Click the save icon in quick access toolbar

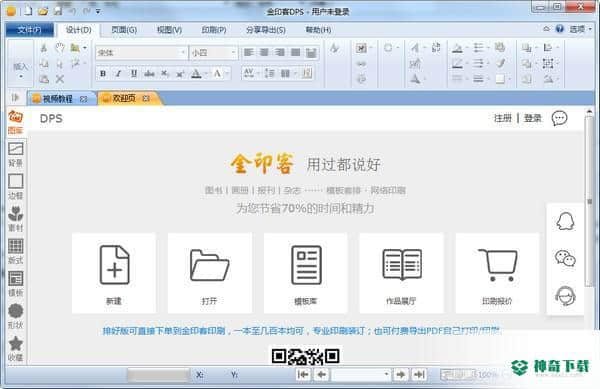click(58, 11)
